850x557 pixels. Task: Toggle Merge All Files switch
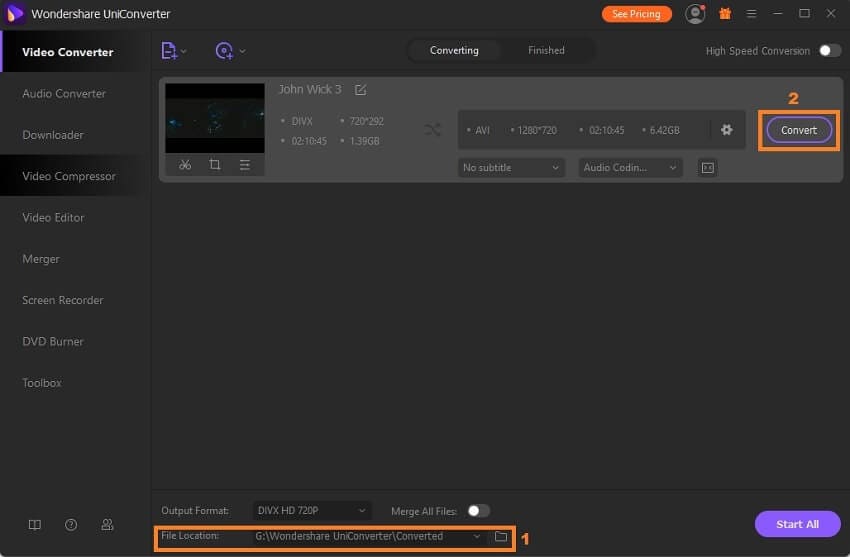pyautogui.click(x=478, y=510)
